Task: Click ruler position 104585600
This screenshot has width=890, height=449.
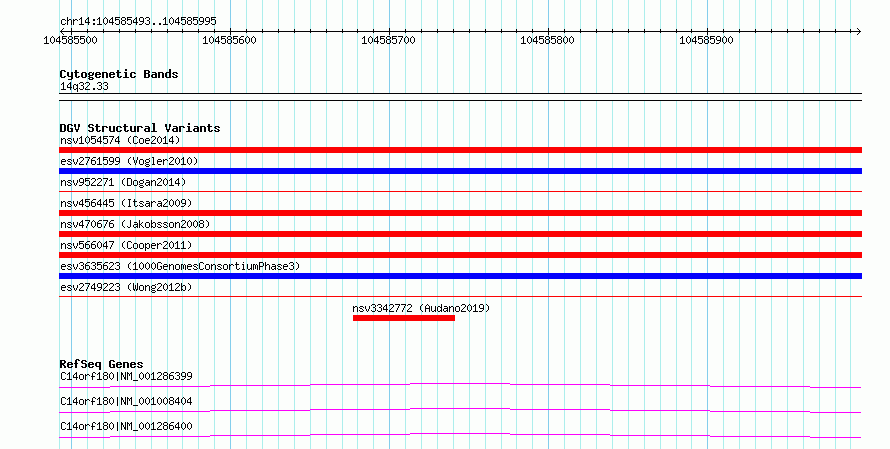Action: click(x=229, y=40)
